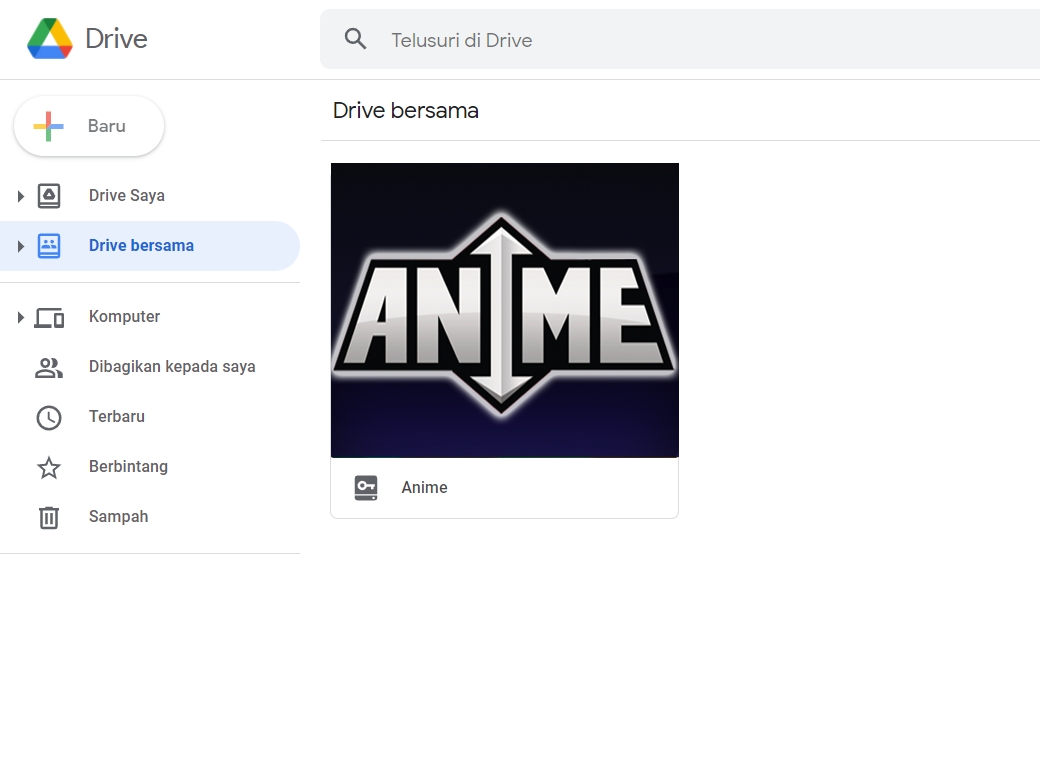
Task: Click the Anime shared drive key icon
Action: [365, 488]
